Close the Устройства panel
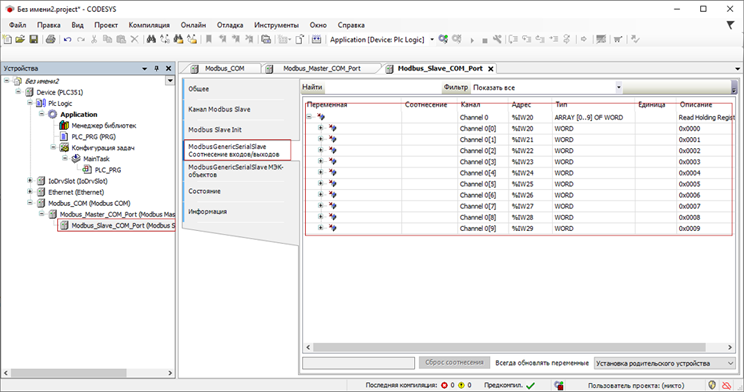Screen dimensions: 744x392 pos(168,68)
